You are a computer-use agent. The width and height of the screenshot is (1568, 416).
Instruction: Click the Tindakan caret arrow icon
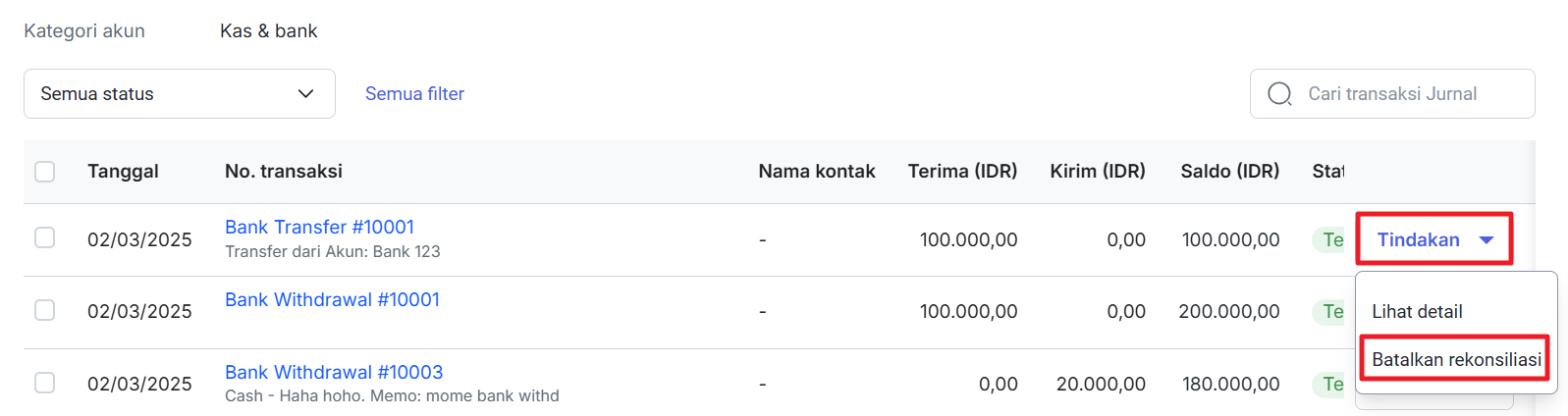coord(1487,240)
